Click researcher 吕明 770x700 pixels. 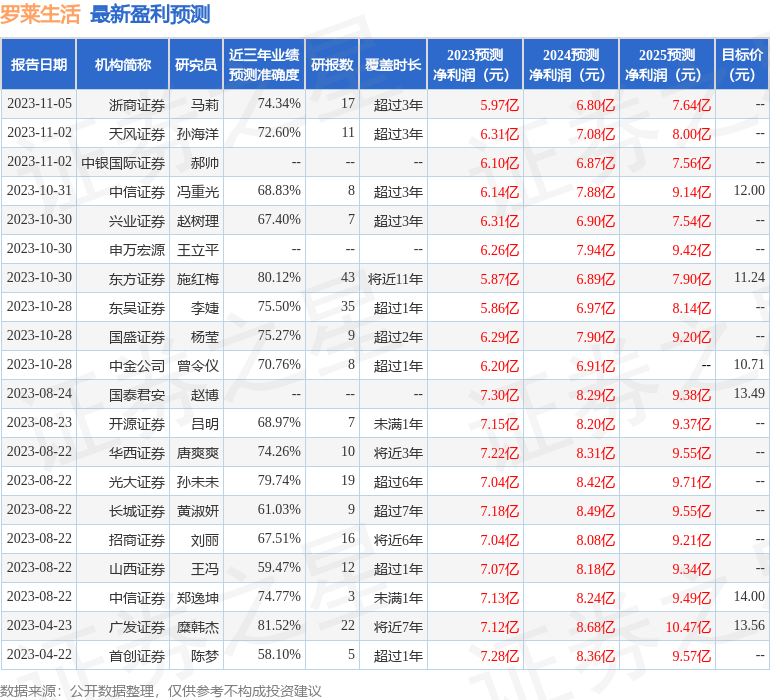pyautogui.click(x=205, y=423)
